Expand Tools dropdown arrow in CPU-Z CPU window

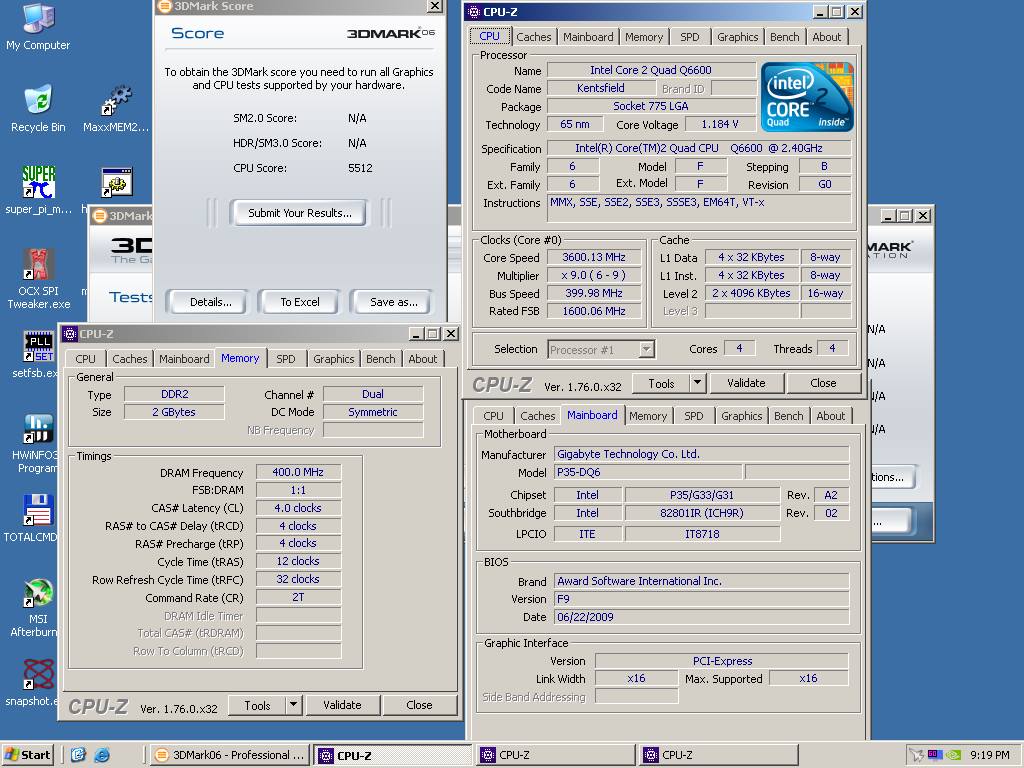tap(697, 383)
